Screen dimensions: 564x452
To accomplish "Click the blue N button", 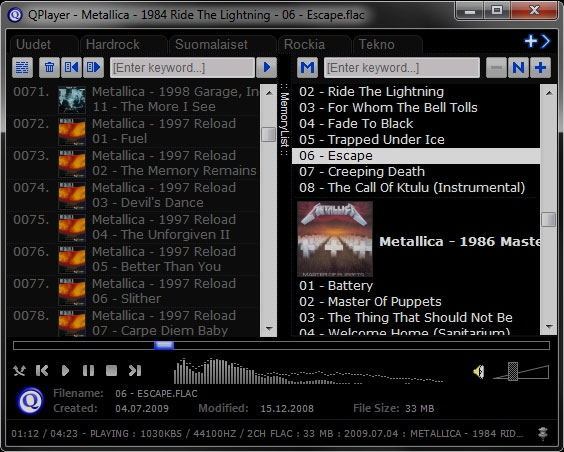I will [518, 67].
